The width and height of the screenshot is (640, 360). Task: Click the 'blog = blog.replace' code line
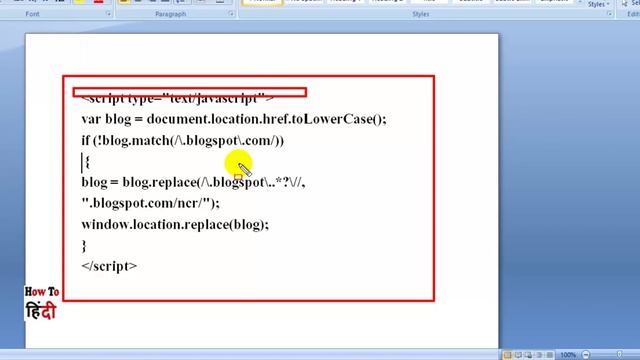click(x=193, y=182)
